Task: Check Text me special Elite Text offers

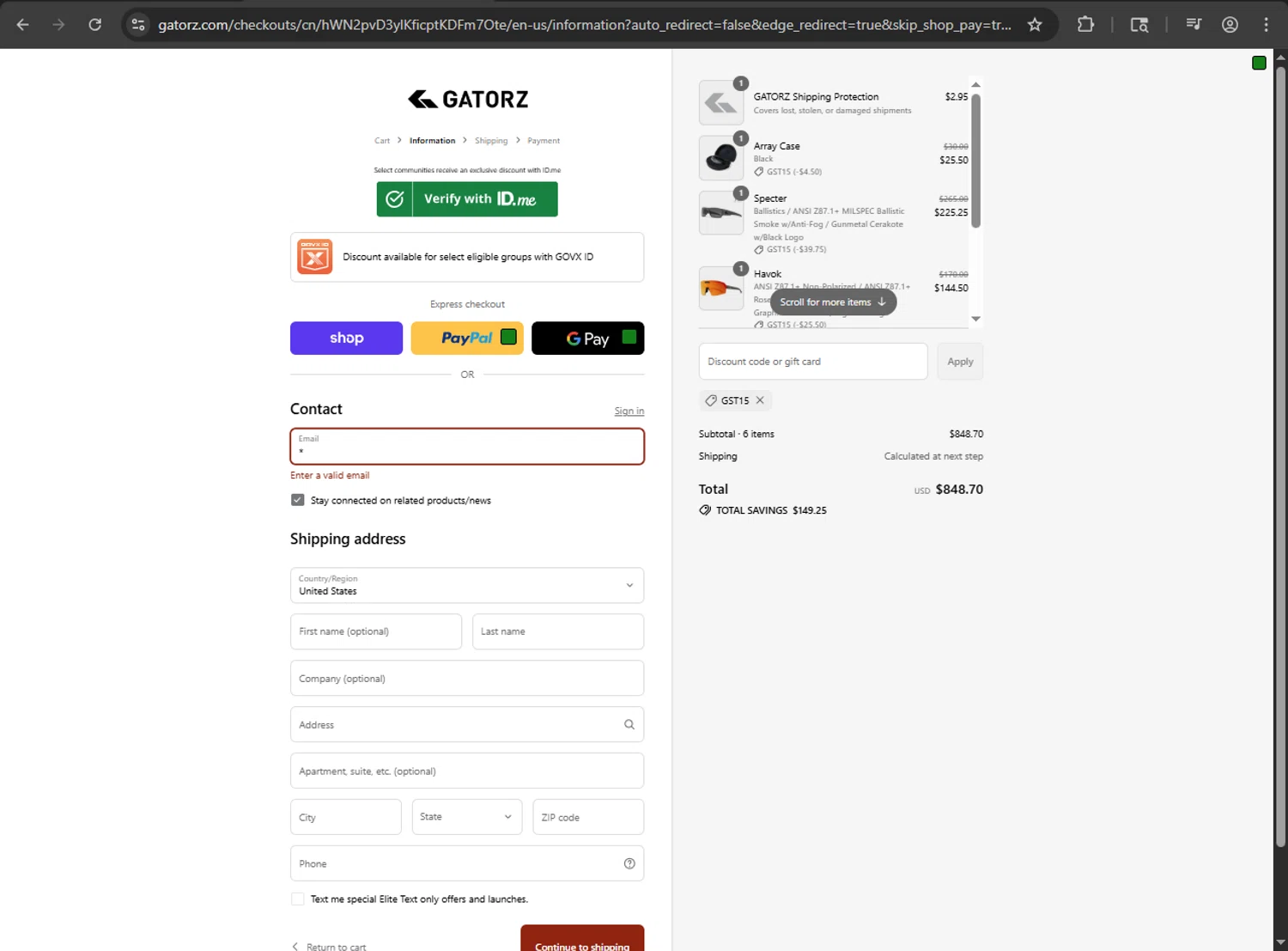Action: click(298, 899)
